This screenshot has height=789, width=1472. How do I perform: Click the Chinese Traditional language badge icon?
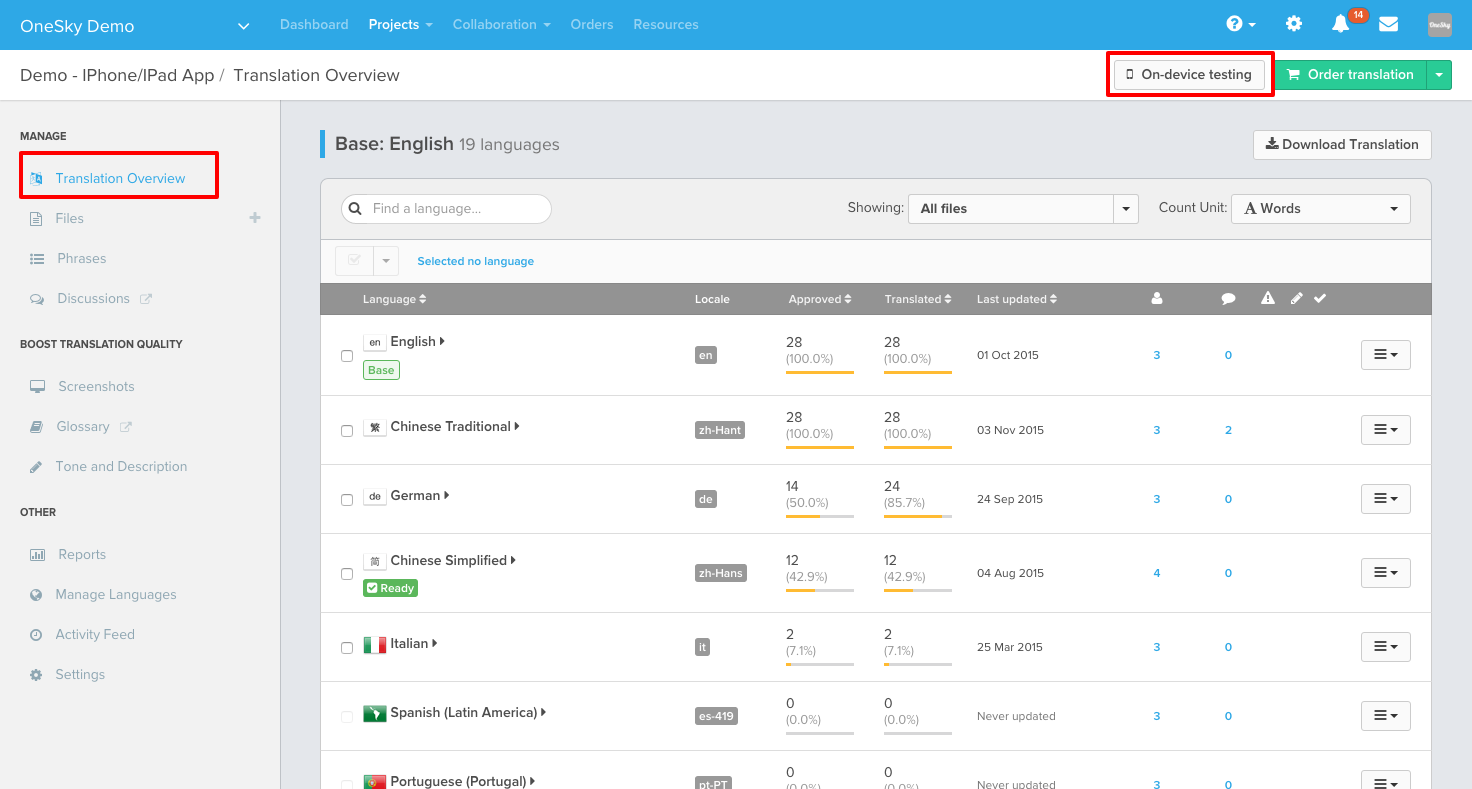click(x=374, y=427)
